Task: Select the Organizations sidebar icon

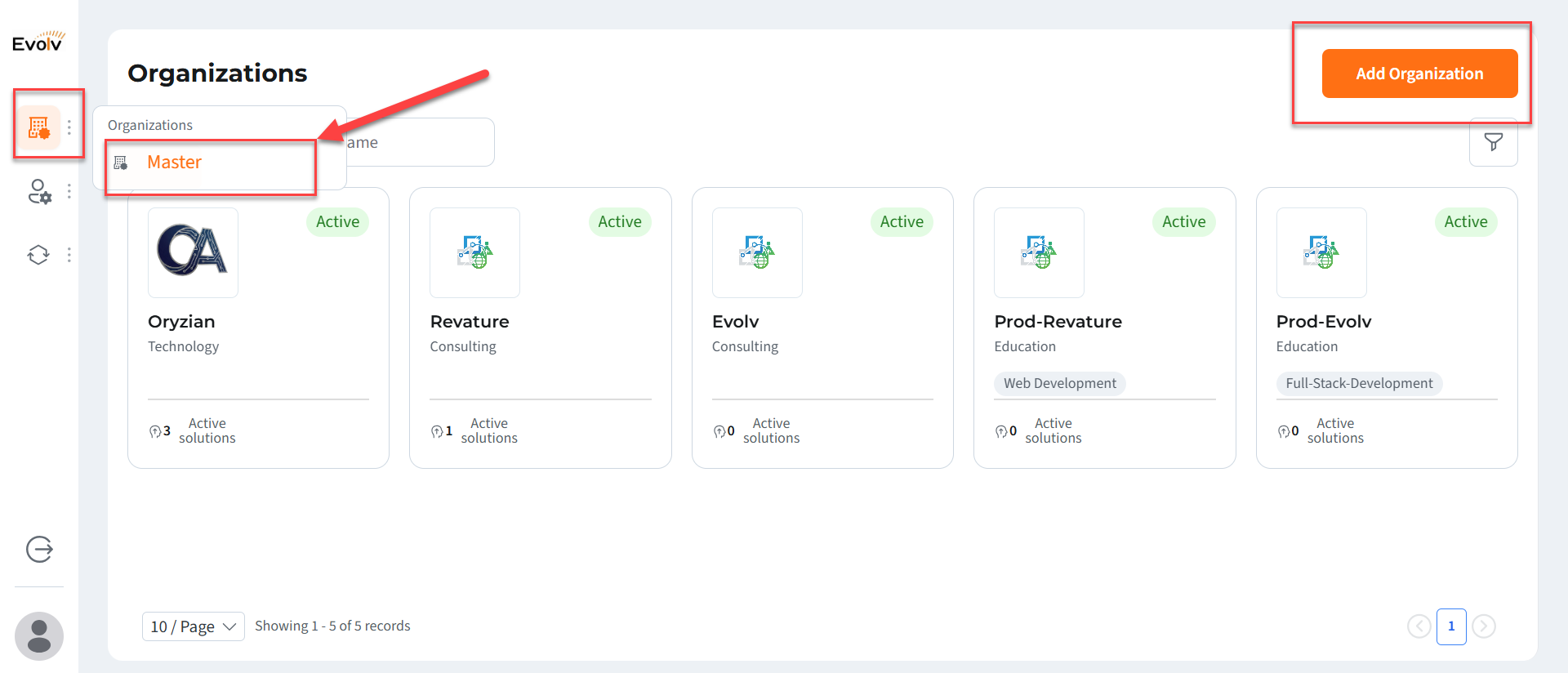Action: pyautogui.click(x=39, y=127)
